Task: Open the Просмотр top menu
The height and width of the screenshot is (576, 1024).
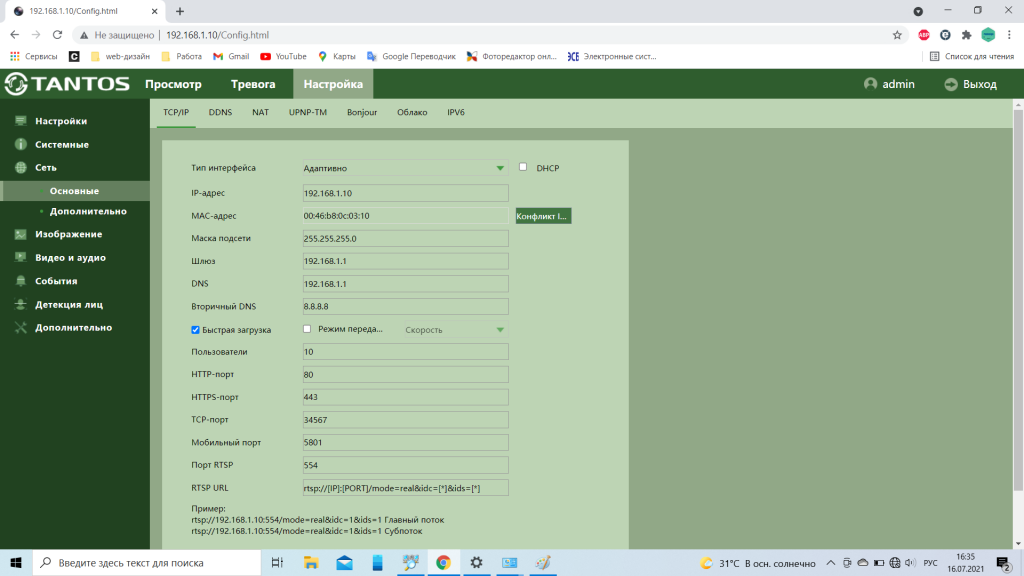Action: tap(173, 84)
